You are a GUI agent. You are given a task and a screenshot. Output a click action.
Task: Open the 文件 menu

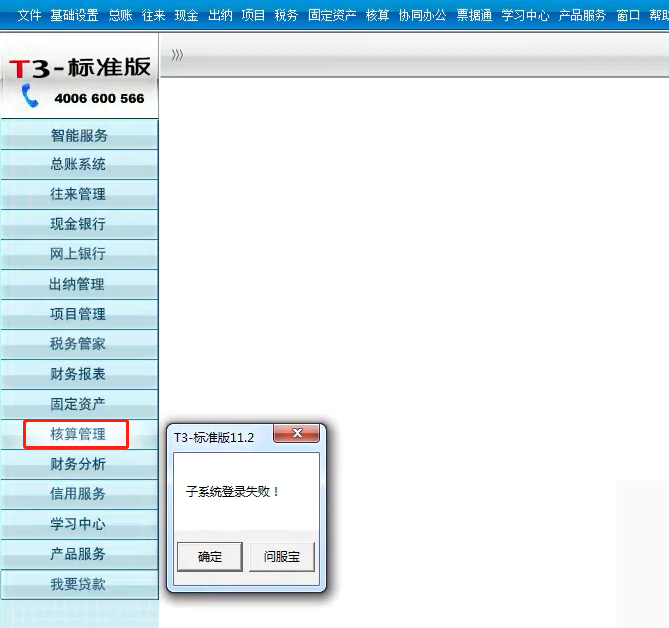click(x=29, y=15)
